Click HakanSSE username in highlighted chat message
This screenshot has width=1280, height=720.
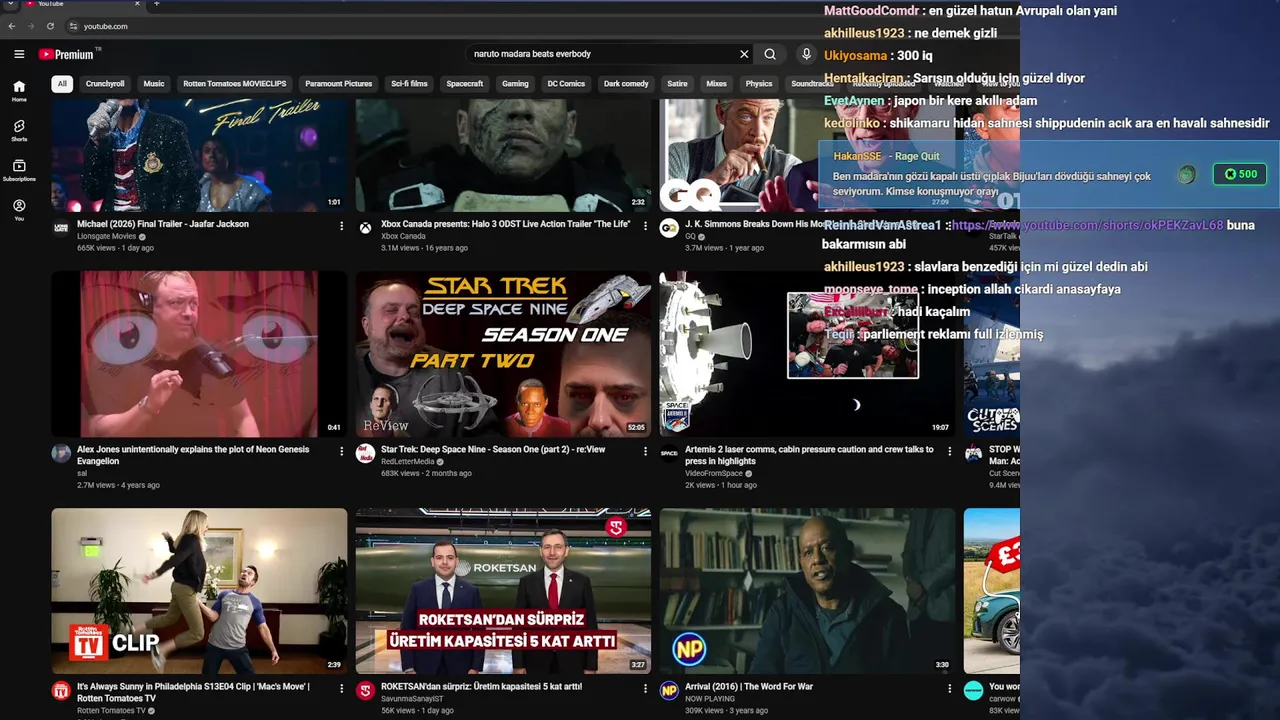coord(858,156)
